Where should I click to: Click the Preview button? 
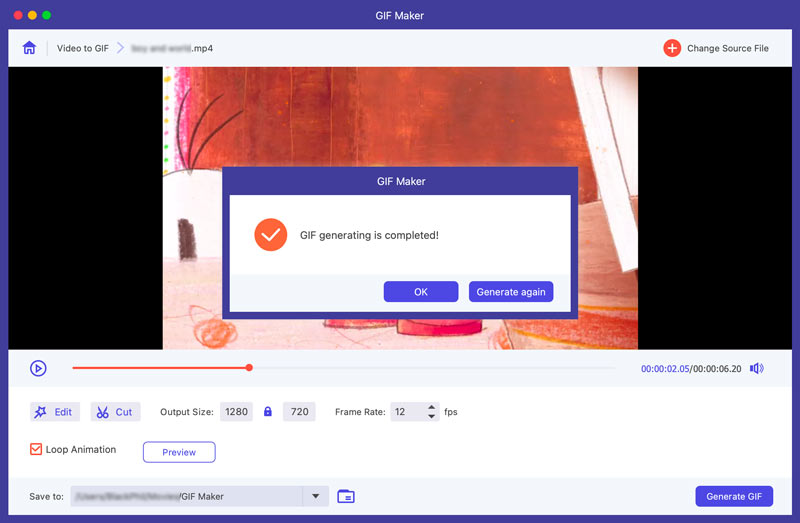point(179,452)
